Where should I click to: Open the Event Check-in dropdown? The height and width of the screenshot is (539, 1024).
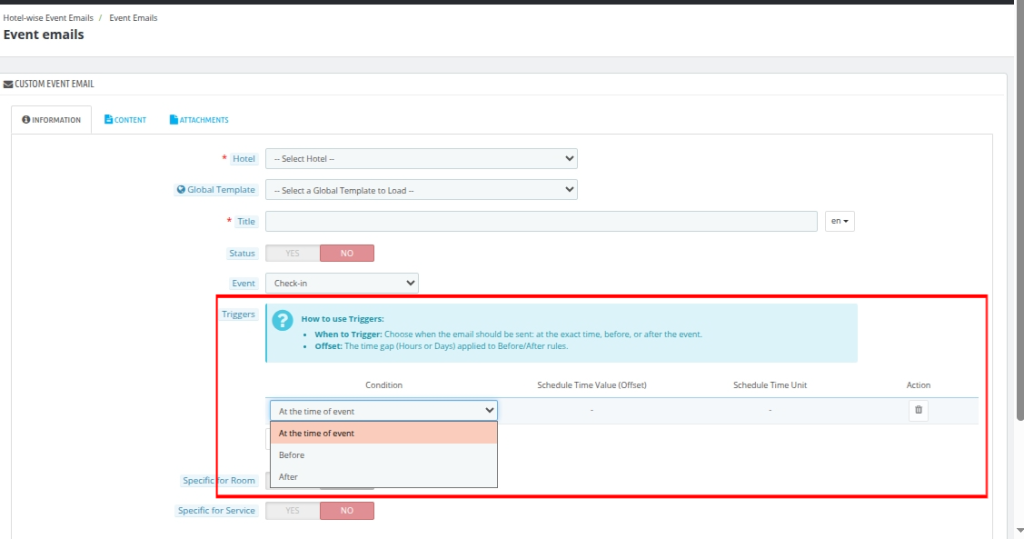[341, 284]
